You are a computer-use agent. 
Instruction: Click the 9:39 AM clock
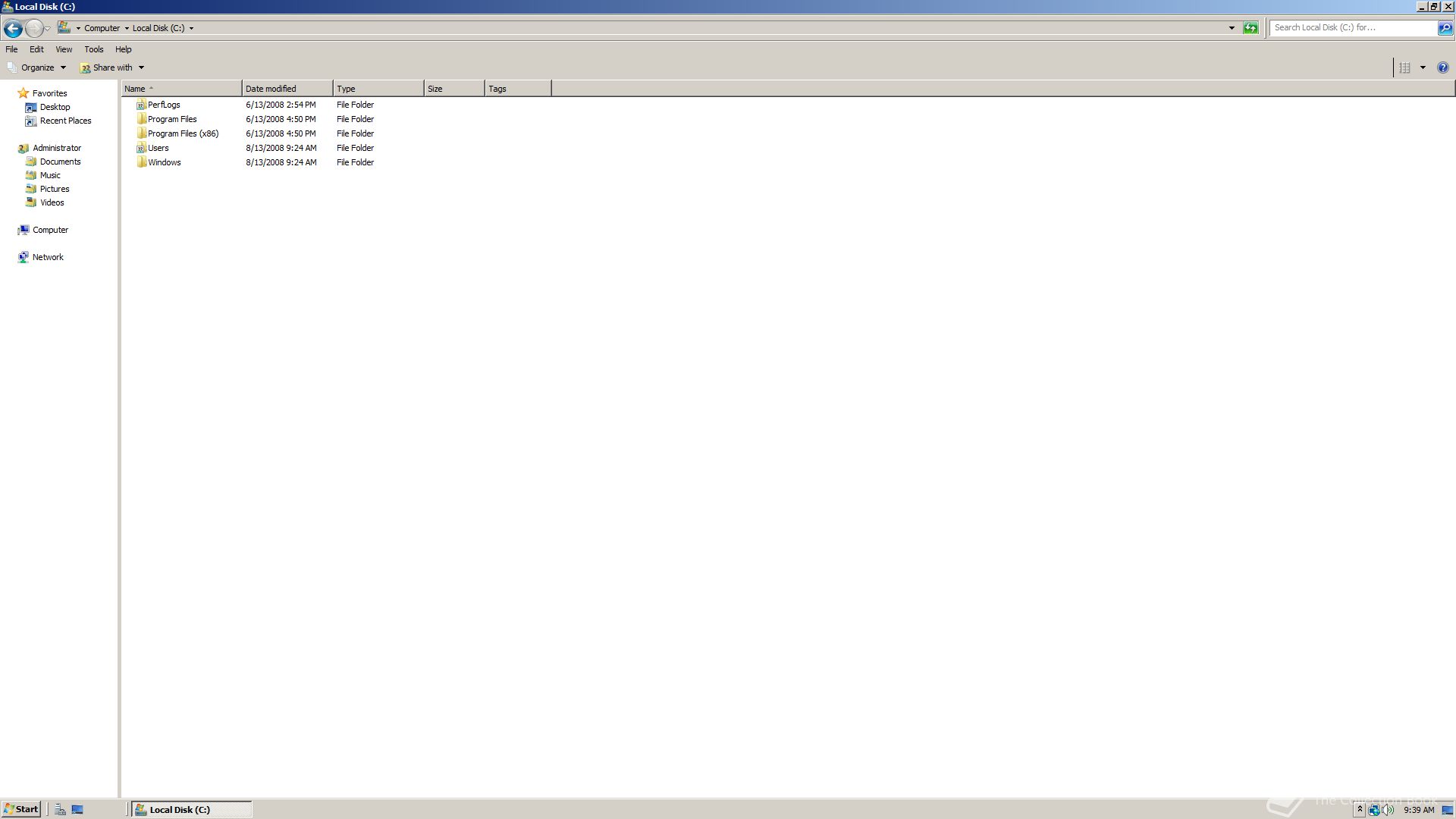click(1419, 810)
